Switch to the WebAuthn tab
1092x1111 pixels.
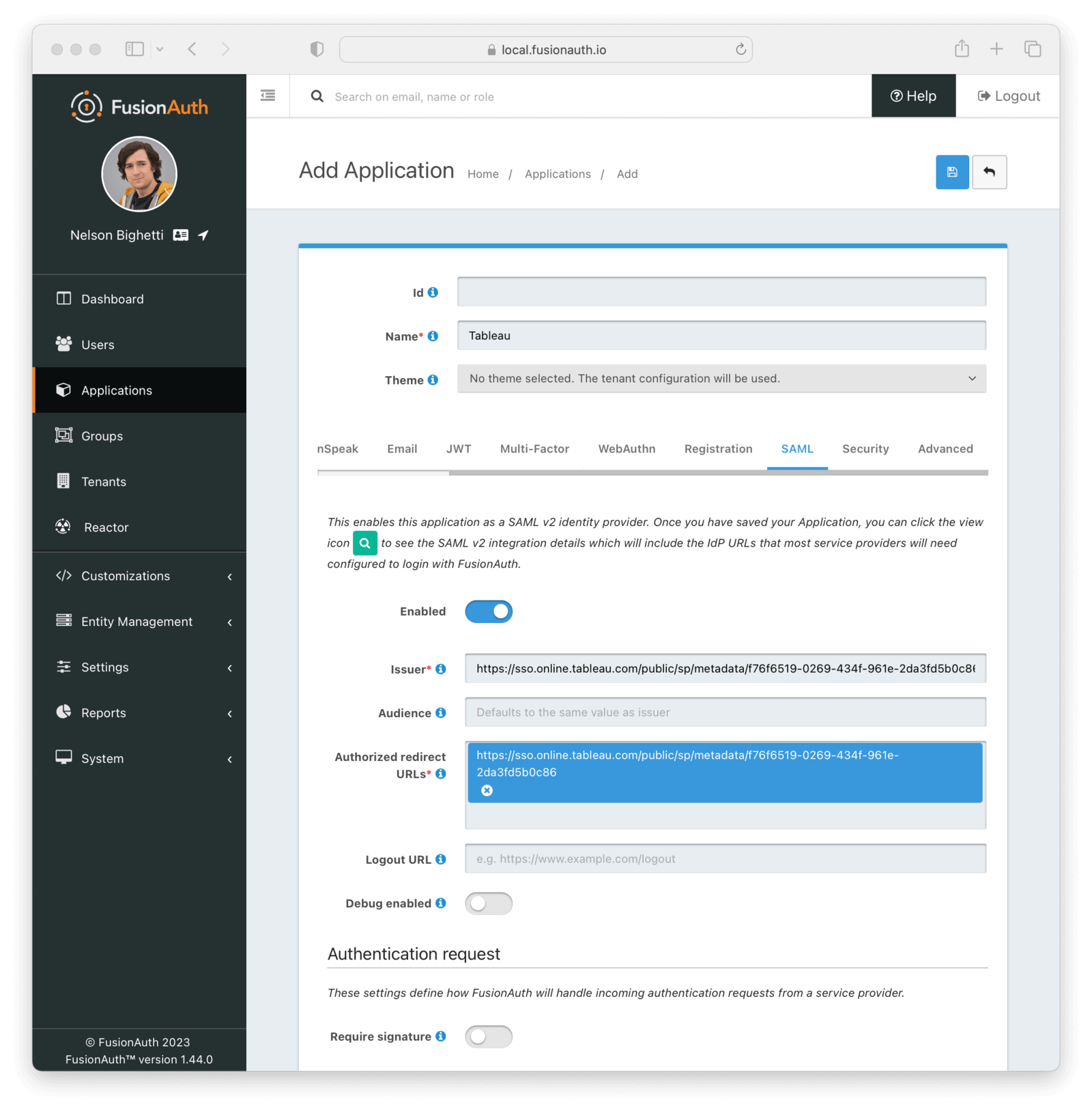(x=627, y=448)
